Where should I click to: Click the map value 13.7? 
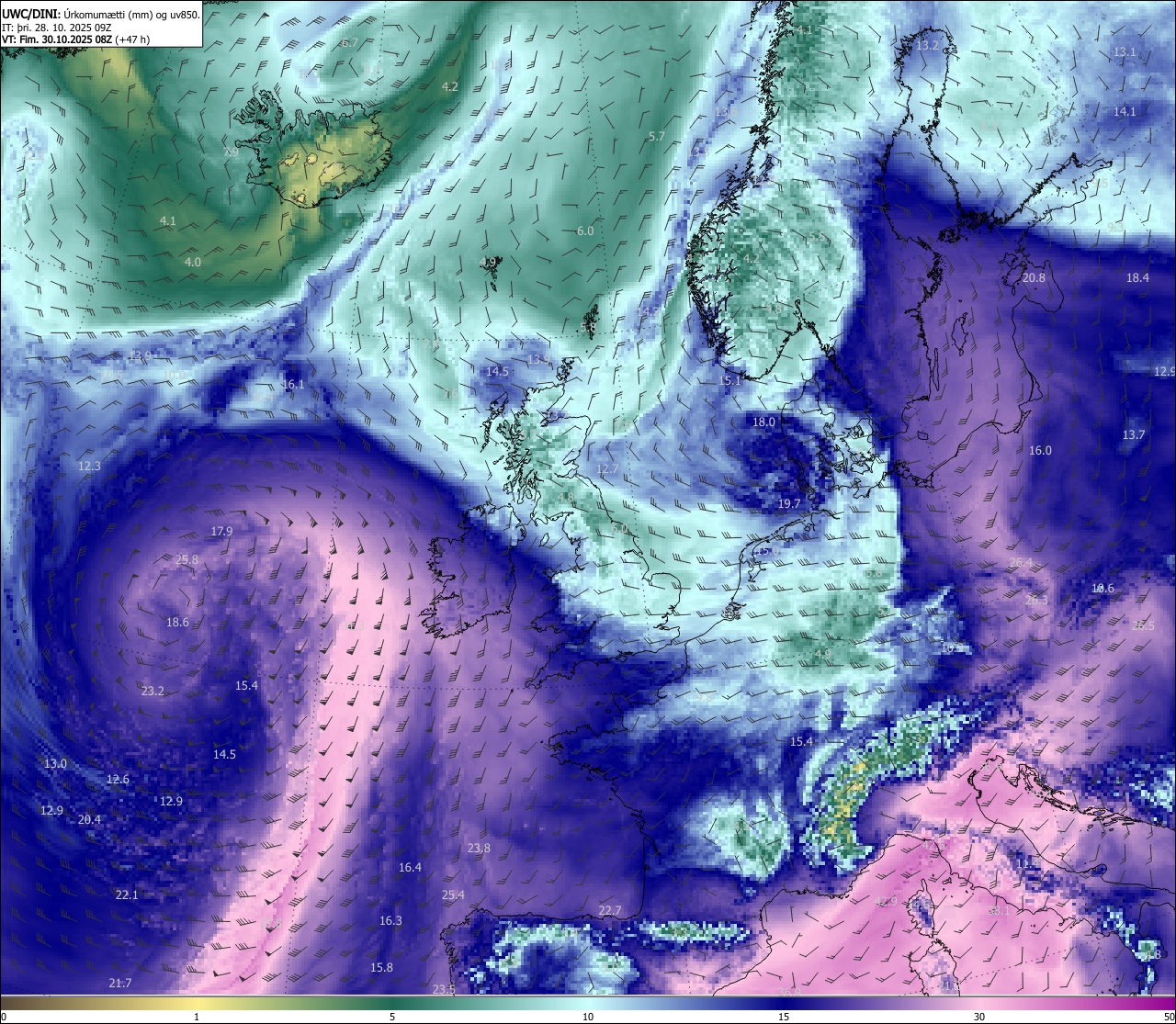click(1134, 434)
